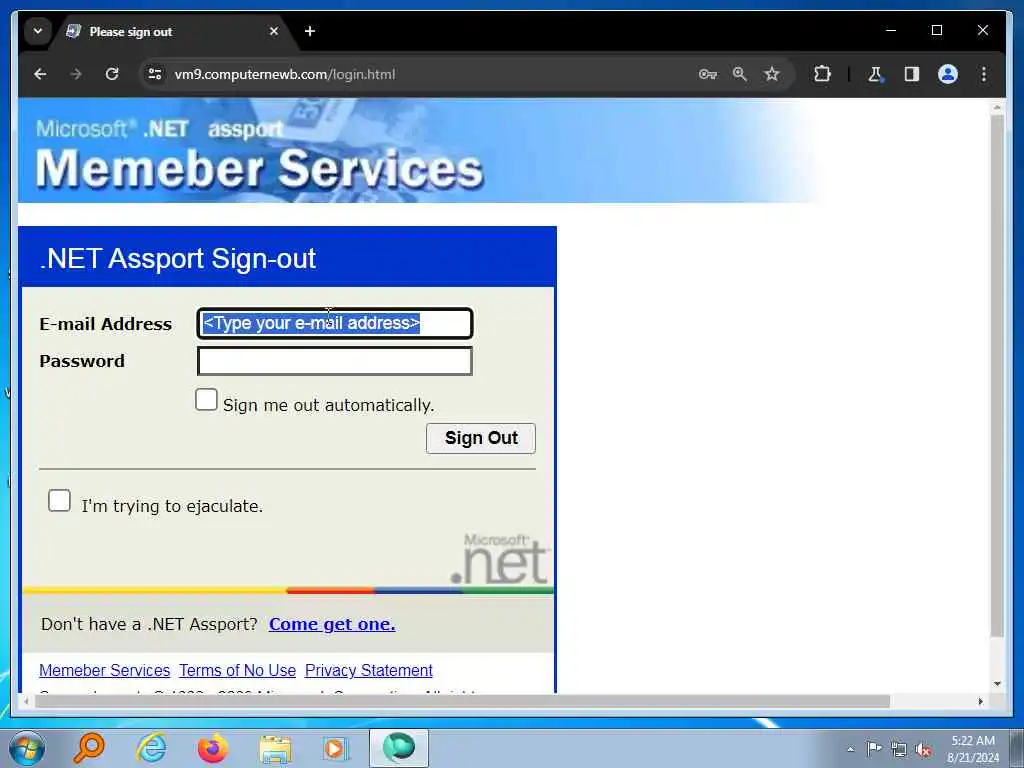Click the vertical page scrollbar

pos(997,376)
